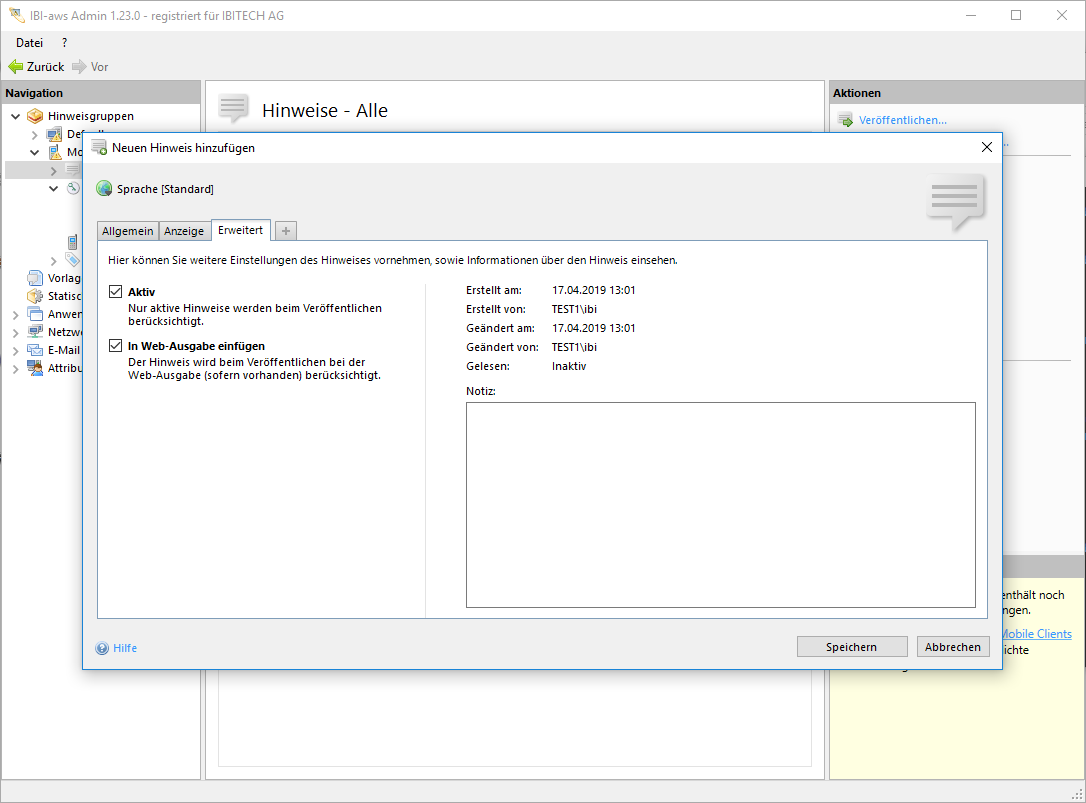Viewport: 1086px width, 803px height.
Task: Collapse the Hinweisgruppen tree node
Action: [x=15, y=116]
